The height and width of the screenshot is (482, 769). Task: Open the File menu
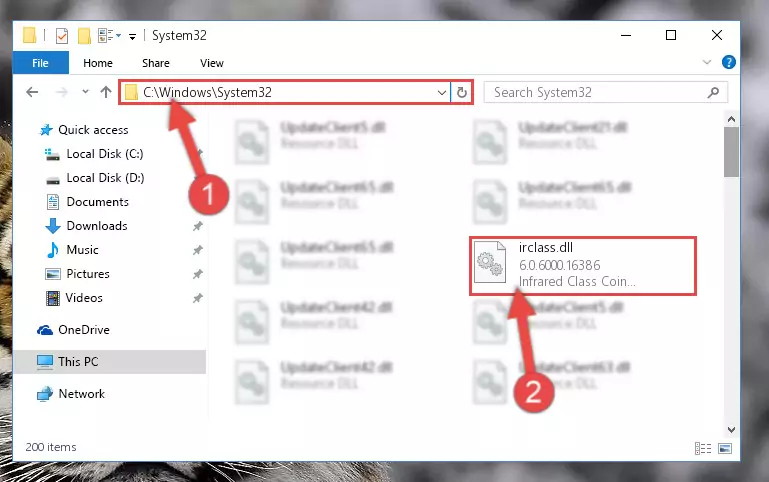[40, 63]
